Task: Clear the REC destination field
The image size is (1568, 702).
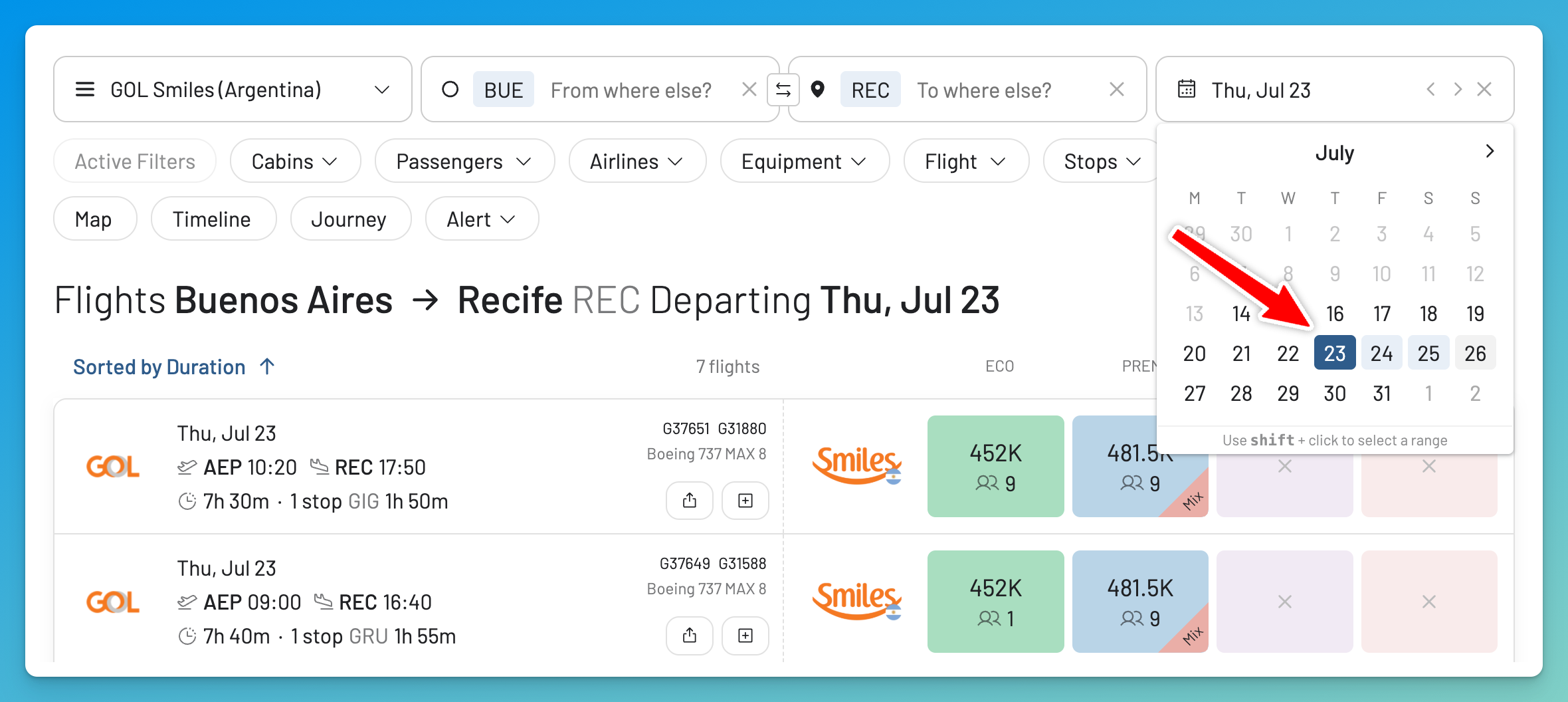Action: point(1117,89)
